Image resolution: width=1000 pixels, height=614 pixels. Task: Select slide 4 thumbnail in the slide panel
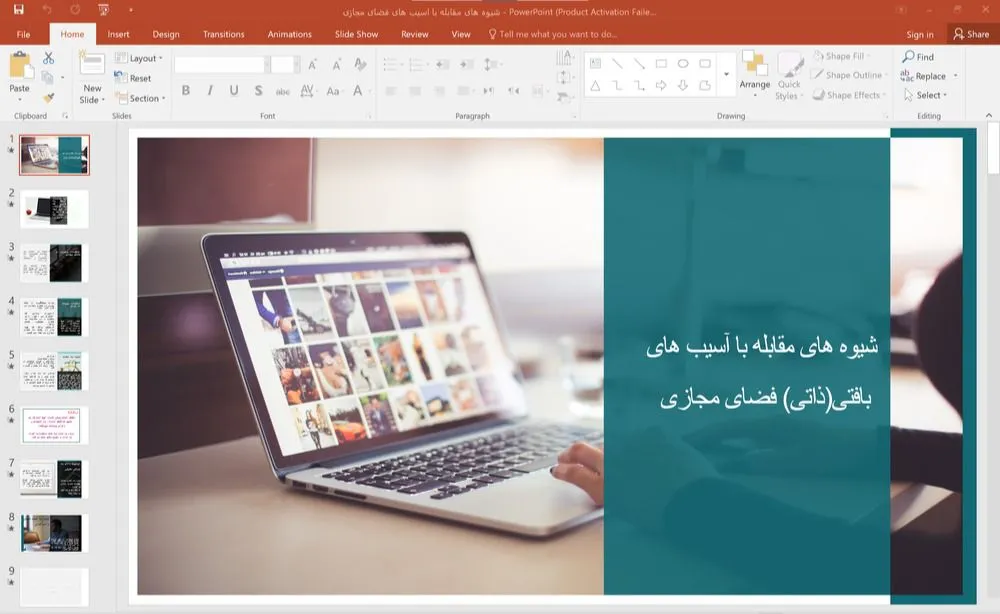coord(54,317)
